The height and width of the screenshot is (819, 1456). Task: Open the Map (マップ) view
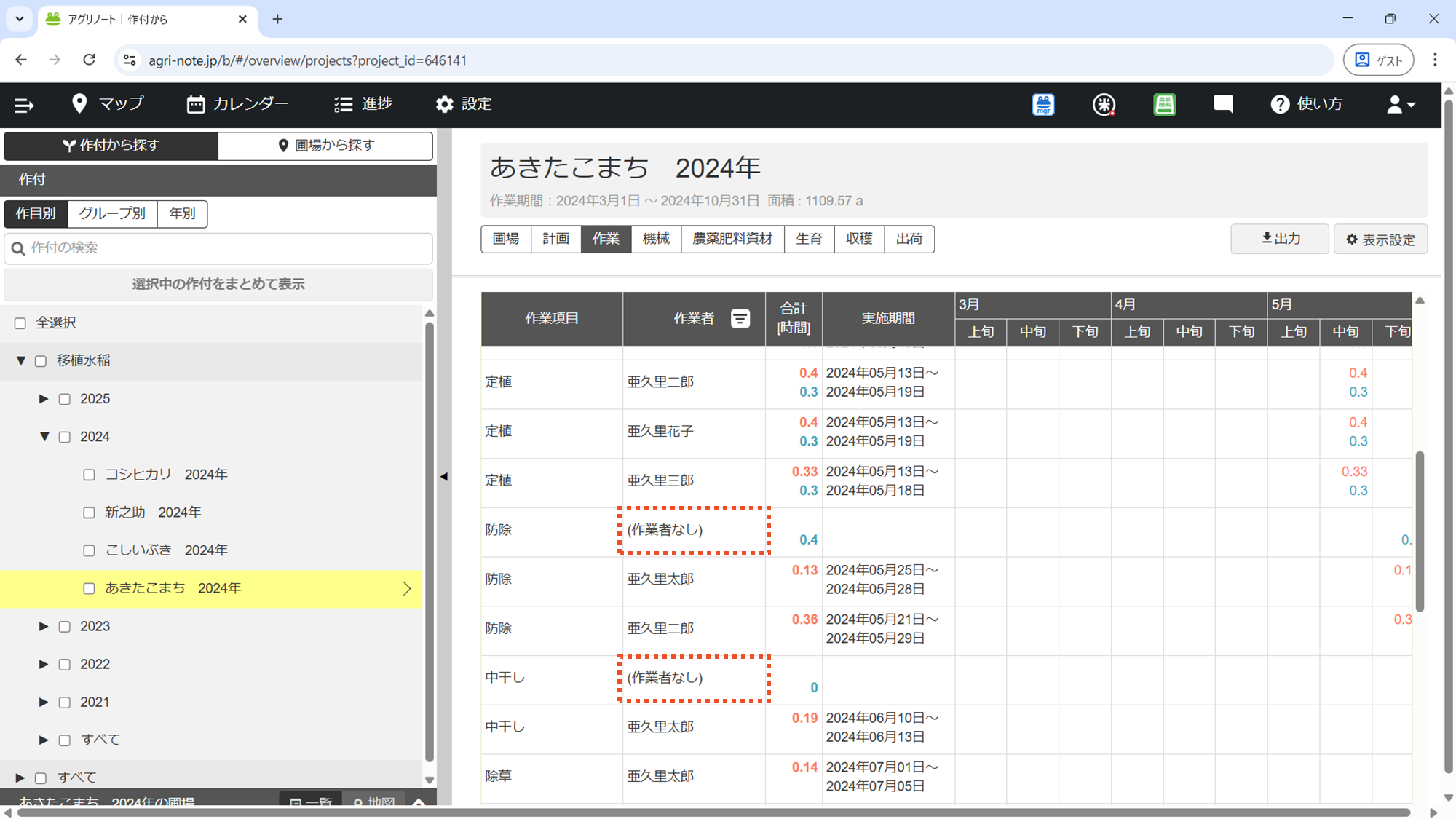click(108, 104)
